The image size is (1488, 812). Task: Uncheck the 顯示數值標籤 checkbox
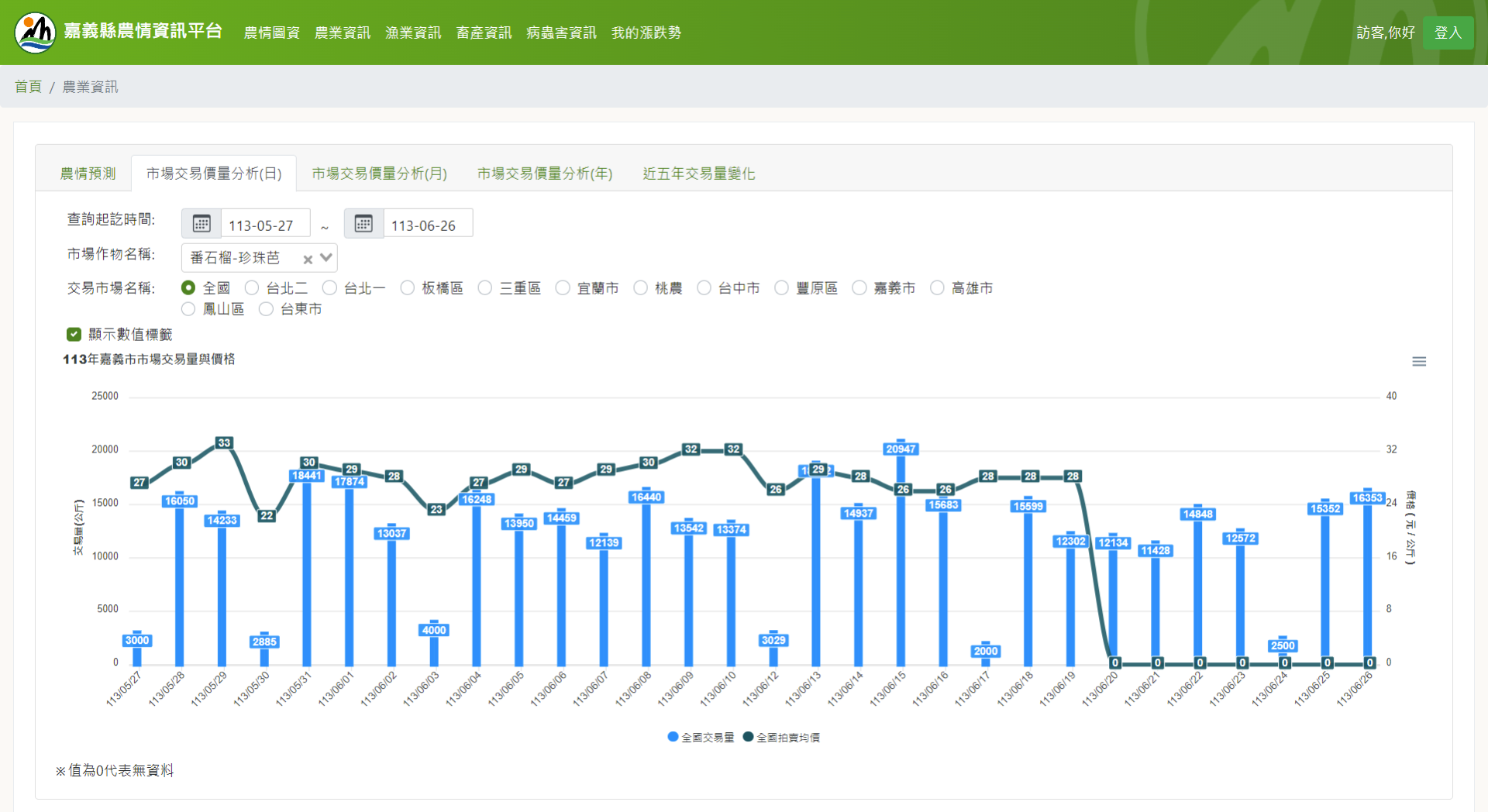click(74, 335)
